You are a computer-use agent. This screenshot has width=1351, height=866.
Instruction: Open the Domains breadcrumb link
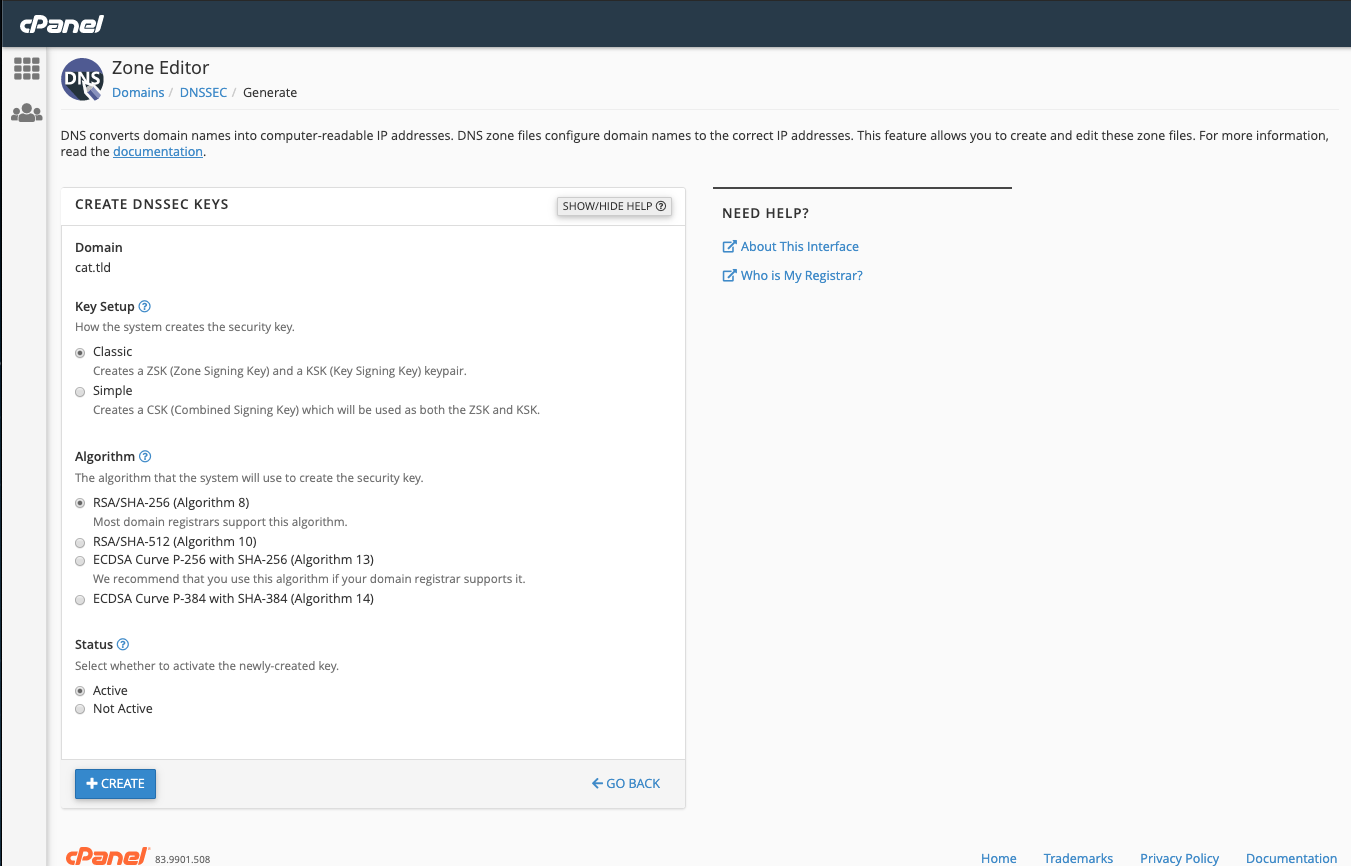coord(138,92)
